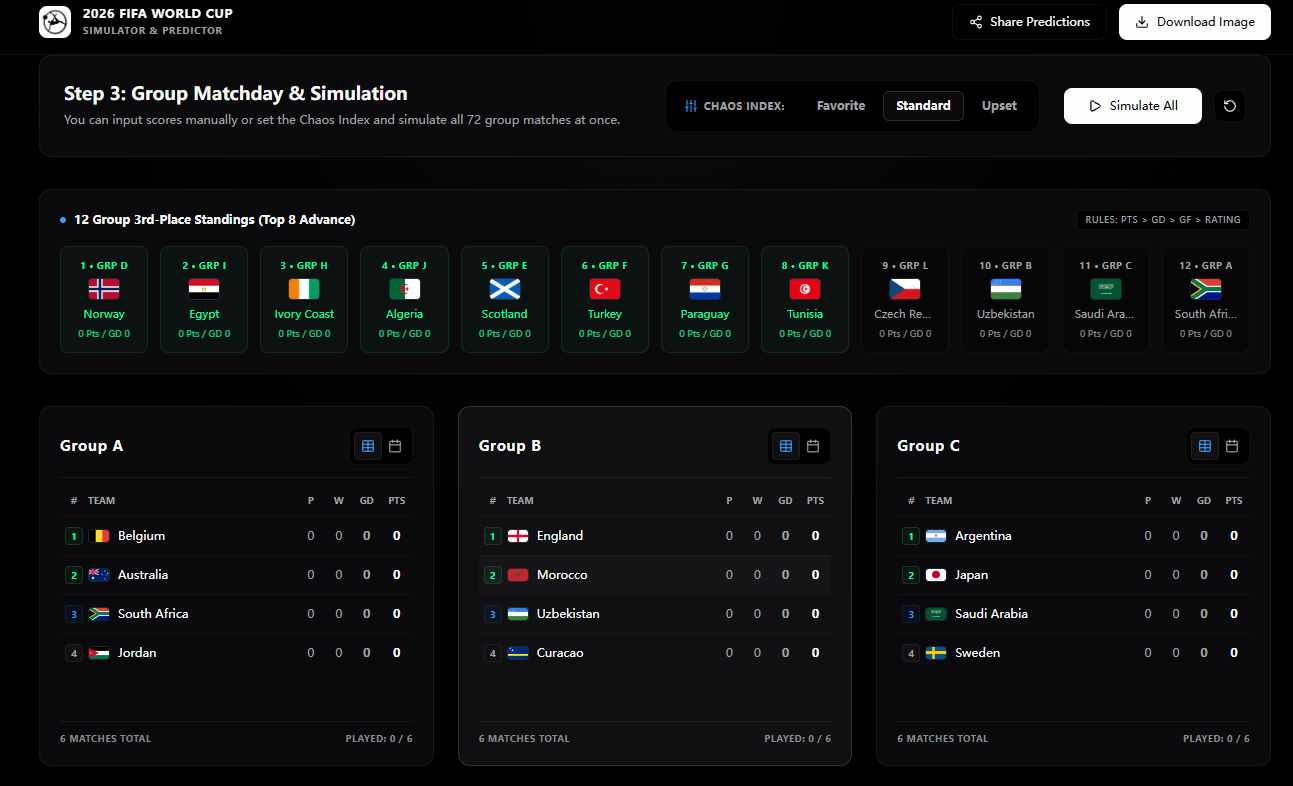
Task: Select the Egypt third-place card
Action: [x=204, y=300]
